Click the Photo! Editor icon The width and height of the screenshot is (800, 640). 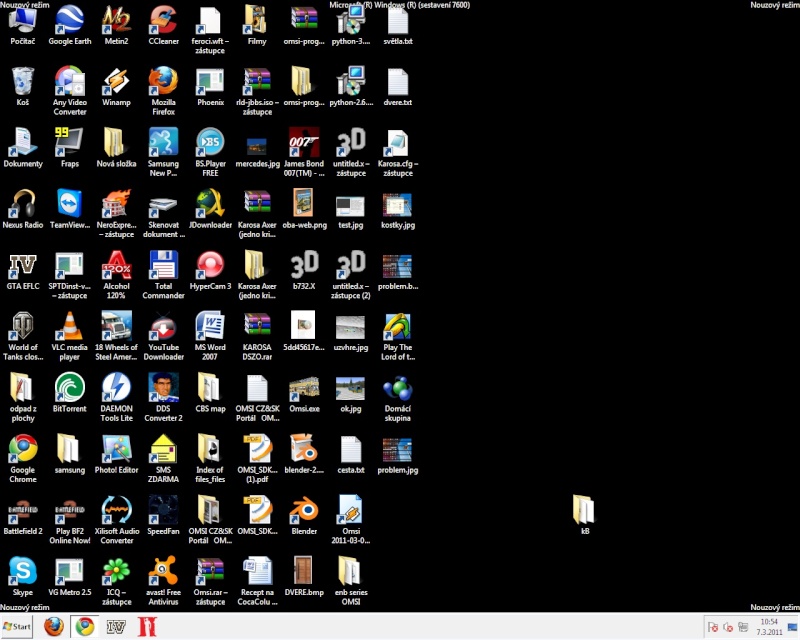coord(116,454)
